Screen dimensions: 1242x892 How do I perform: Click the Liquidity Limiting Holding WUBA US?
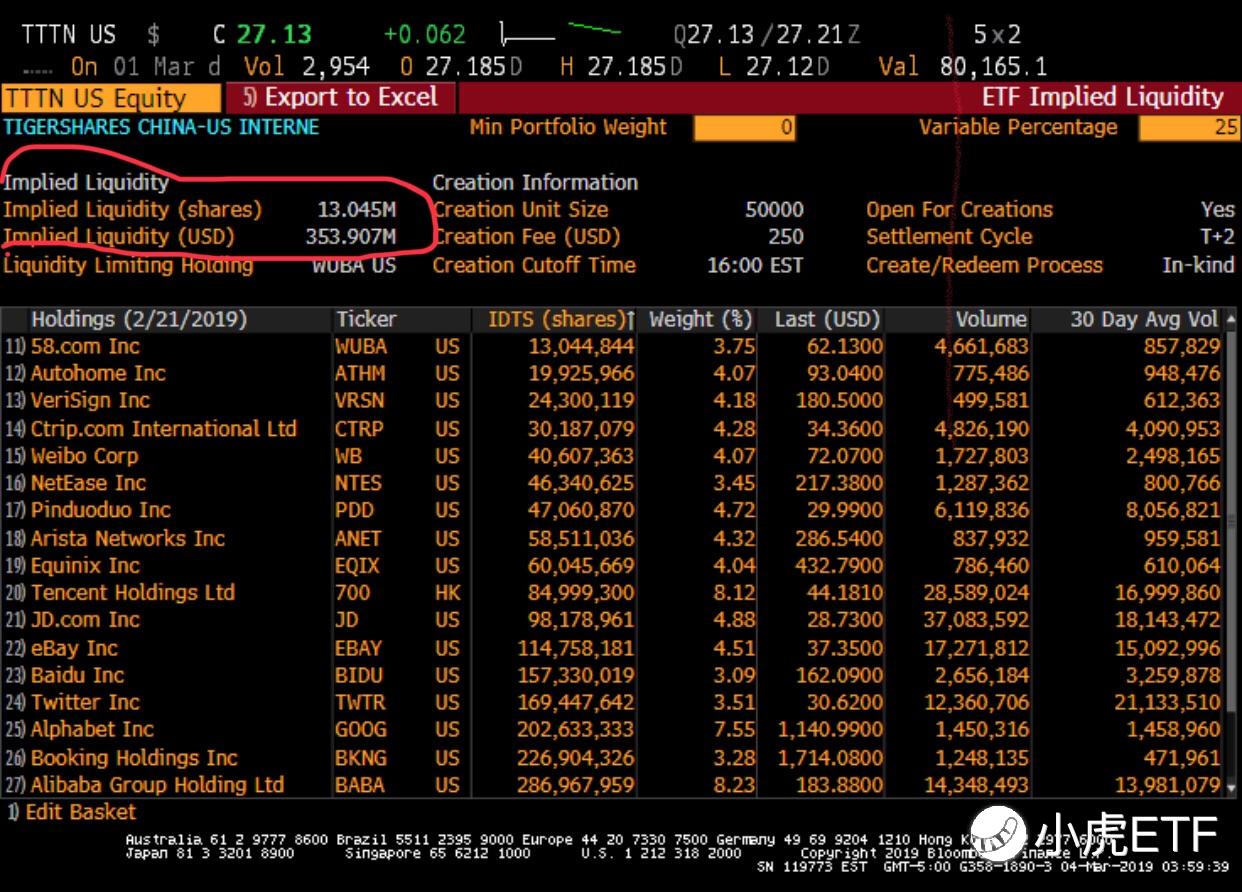coord(354,266)
